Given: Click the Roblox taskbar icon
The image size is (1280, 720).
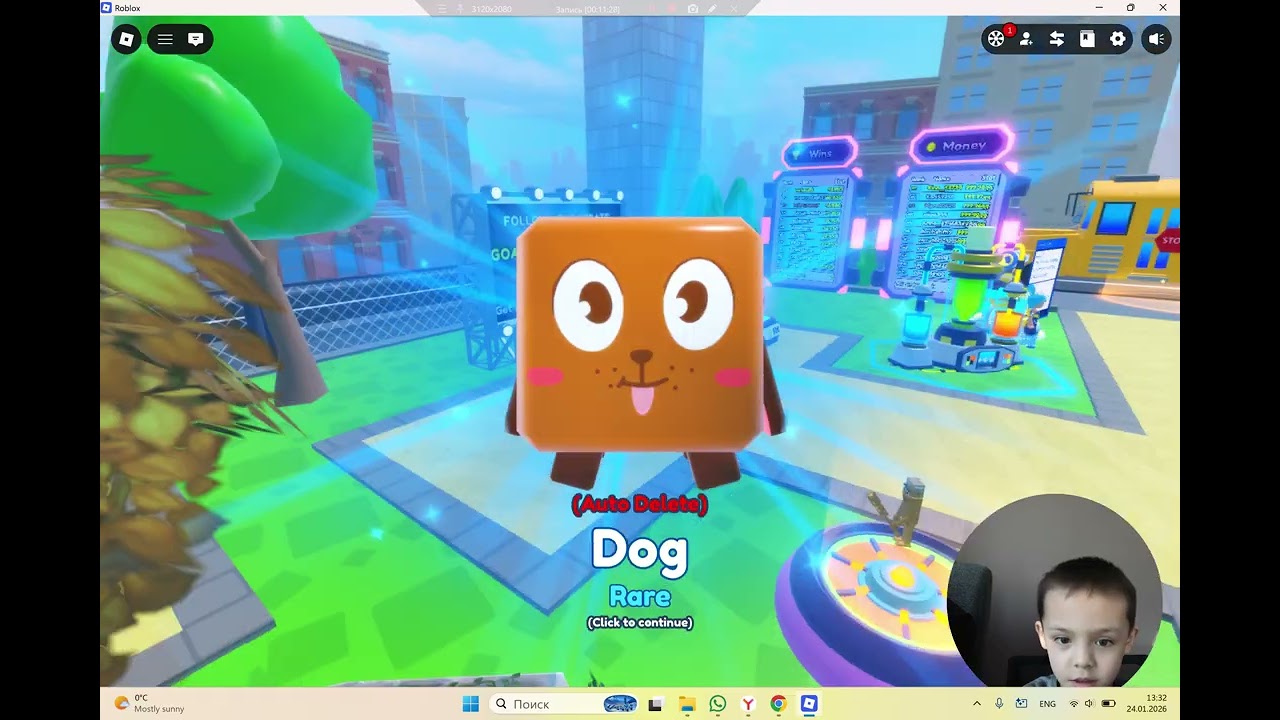Looking at the screenshot, I should tap(809, 704).
